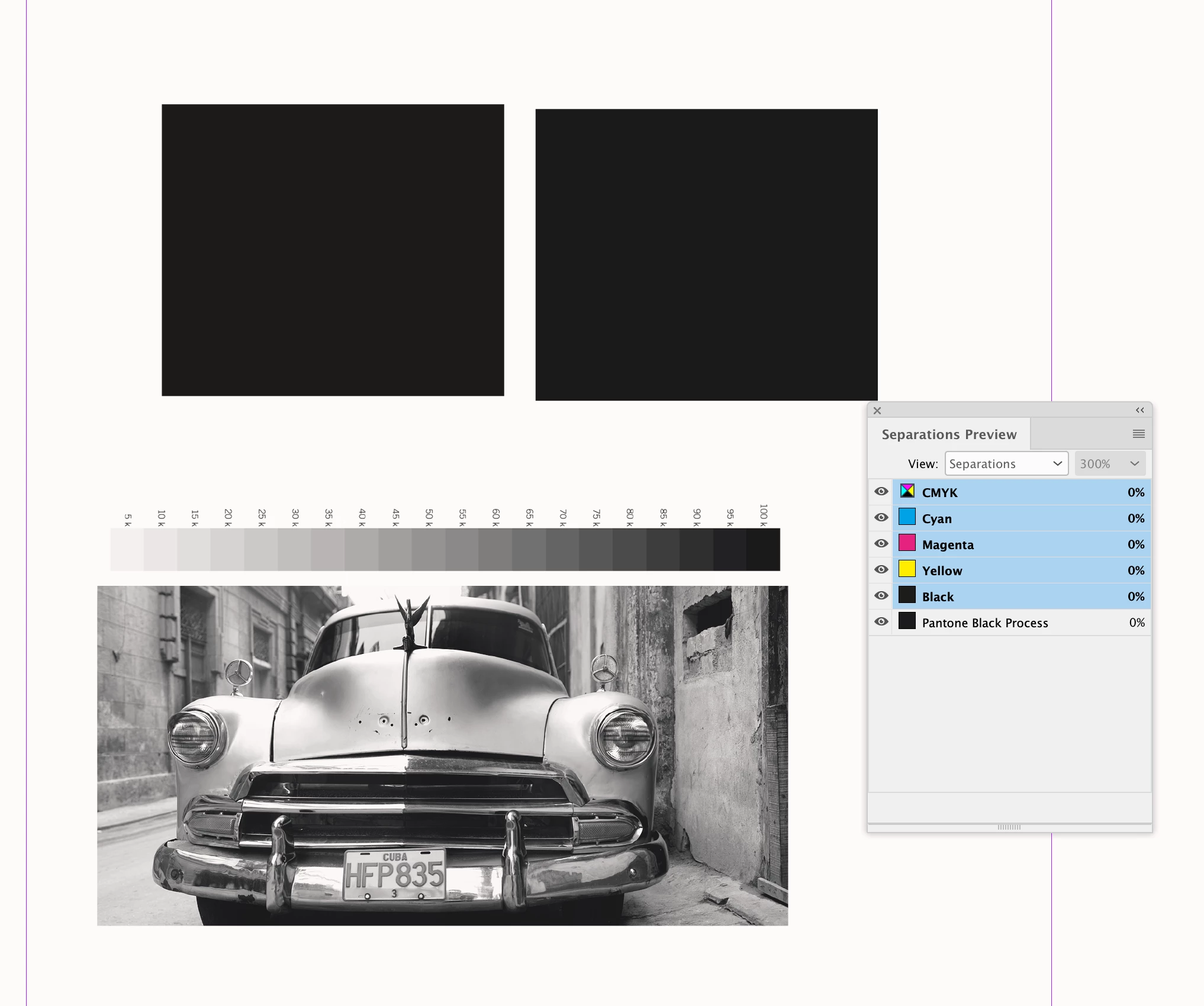The width and height of the screenshot is (1204, 1006).
Task: Click the Yellow color swatch
Action: pyautogui.click(x=907, y=569)
